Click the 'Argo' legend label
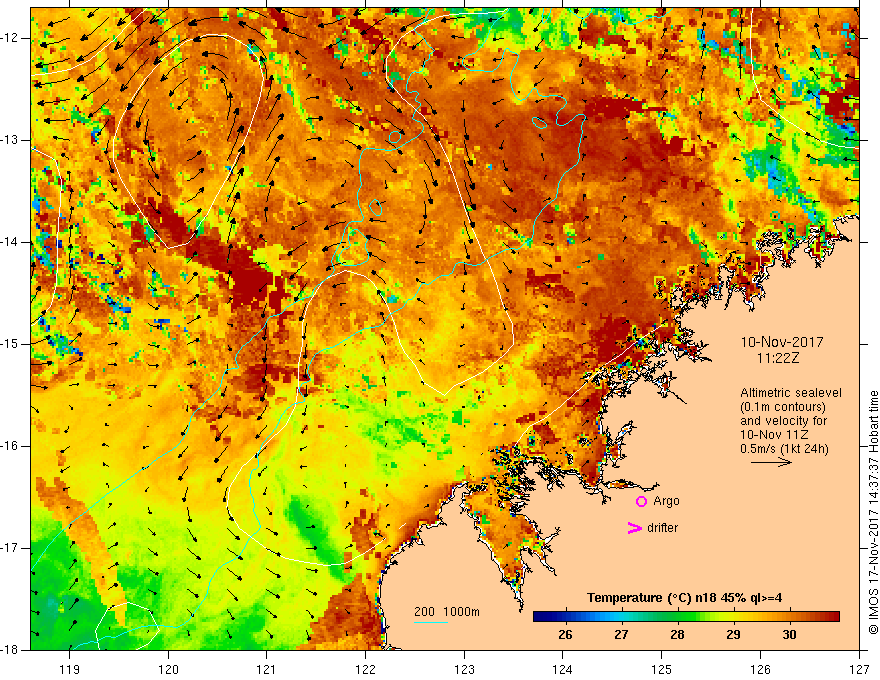The image size is (880, 680). pos(666,501)
